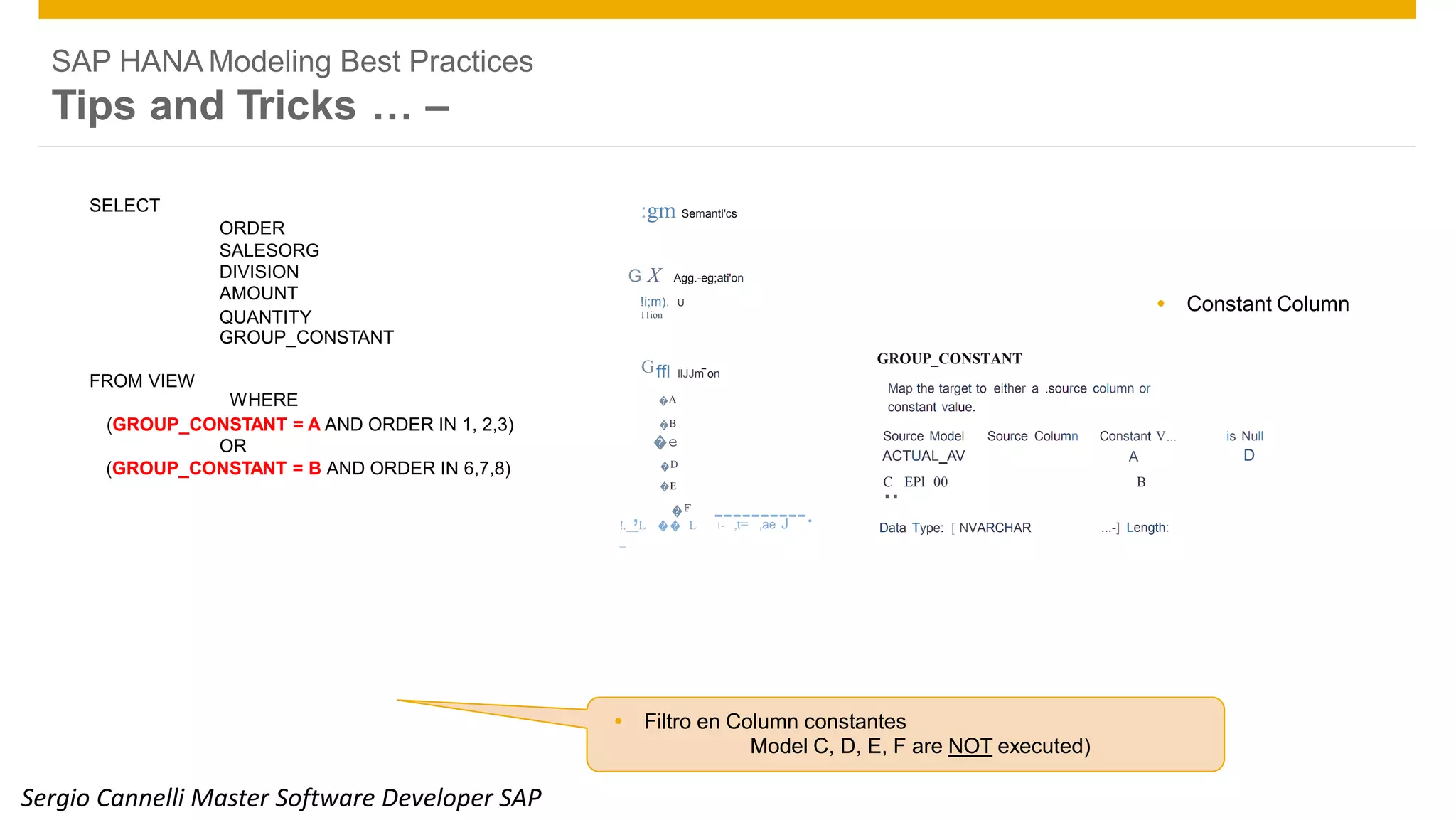Select model B under the Union node
1456x820 pixels.
[x=668, y=424]
